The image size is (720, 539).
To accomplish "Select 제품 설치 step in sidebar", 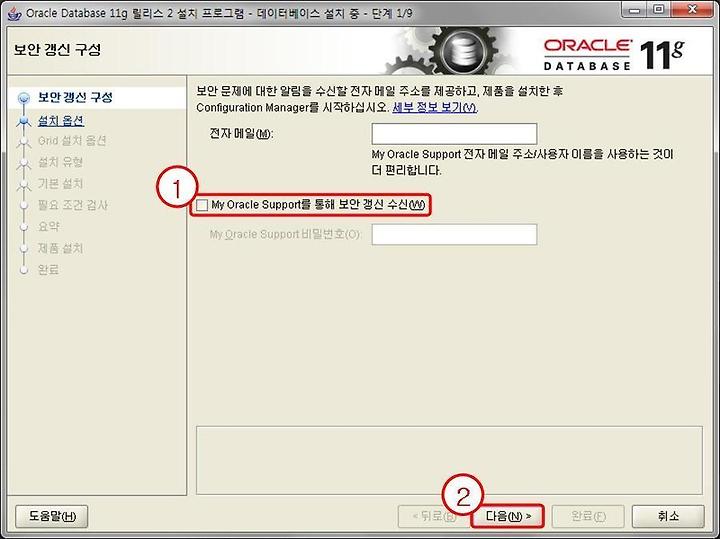I will point(60,248).
